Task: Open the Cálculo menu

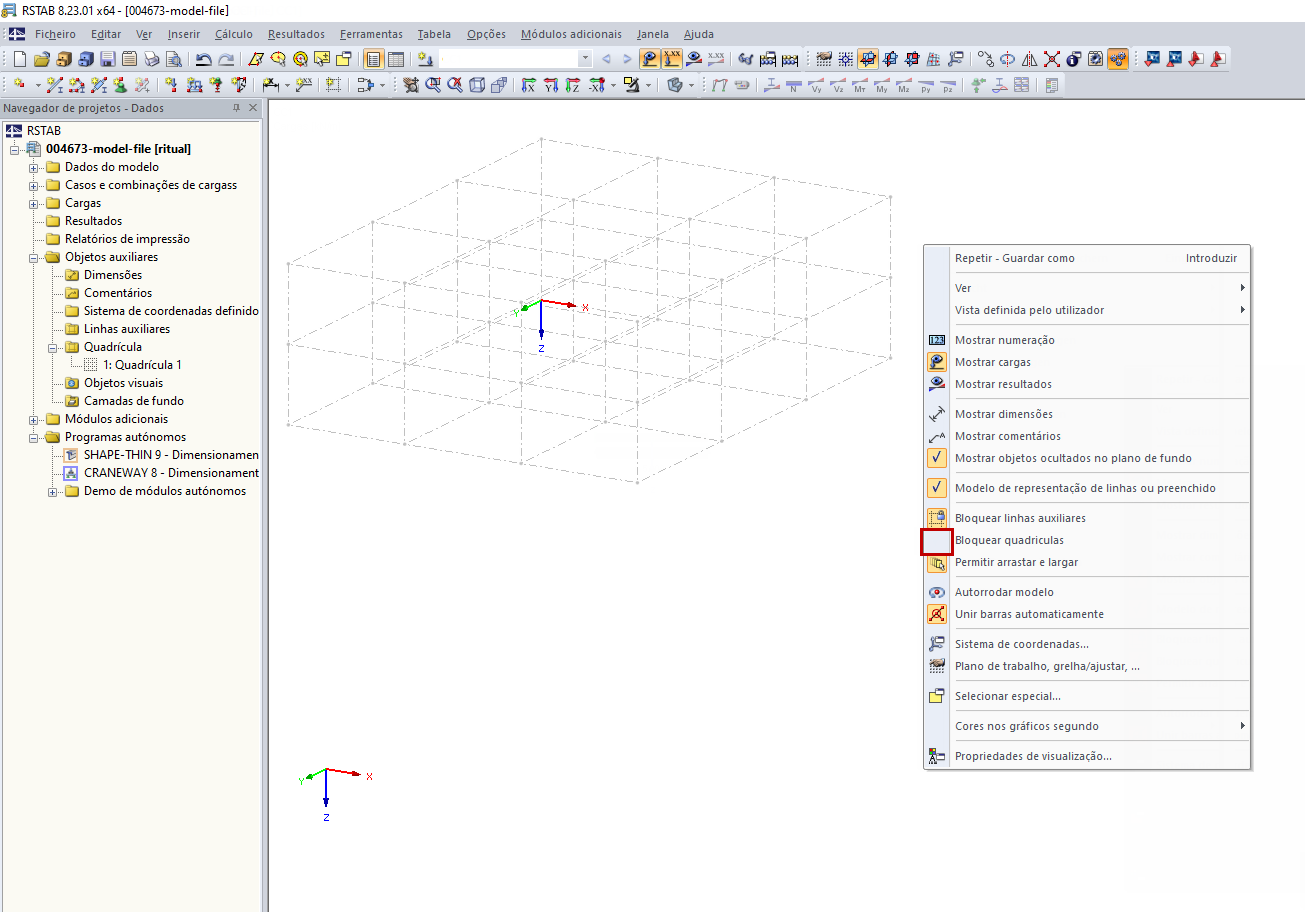Action: 234,34
